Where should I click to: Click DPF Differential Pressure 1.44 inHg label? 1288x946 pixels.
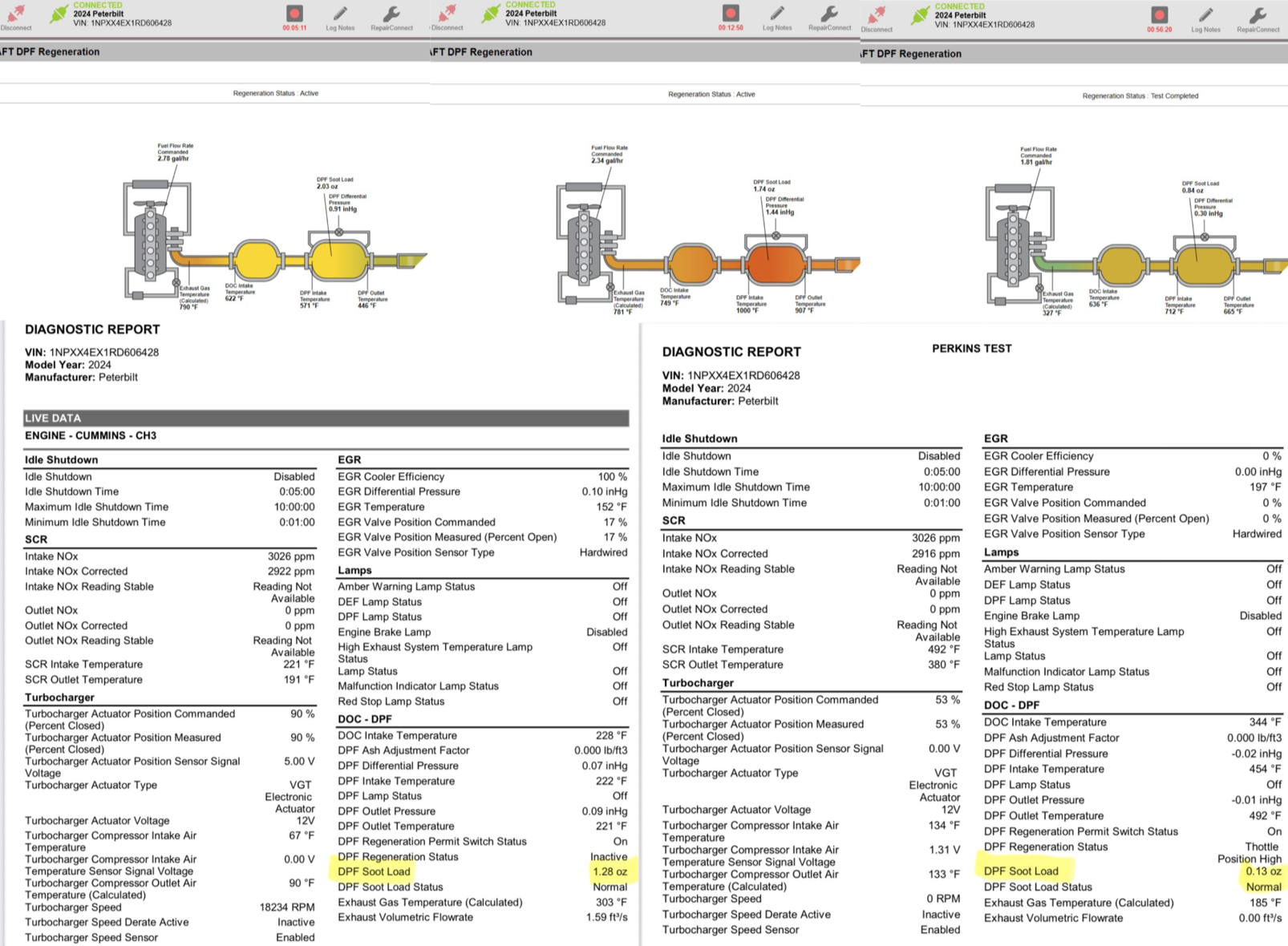coord(784,206)
